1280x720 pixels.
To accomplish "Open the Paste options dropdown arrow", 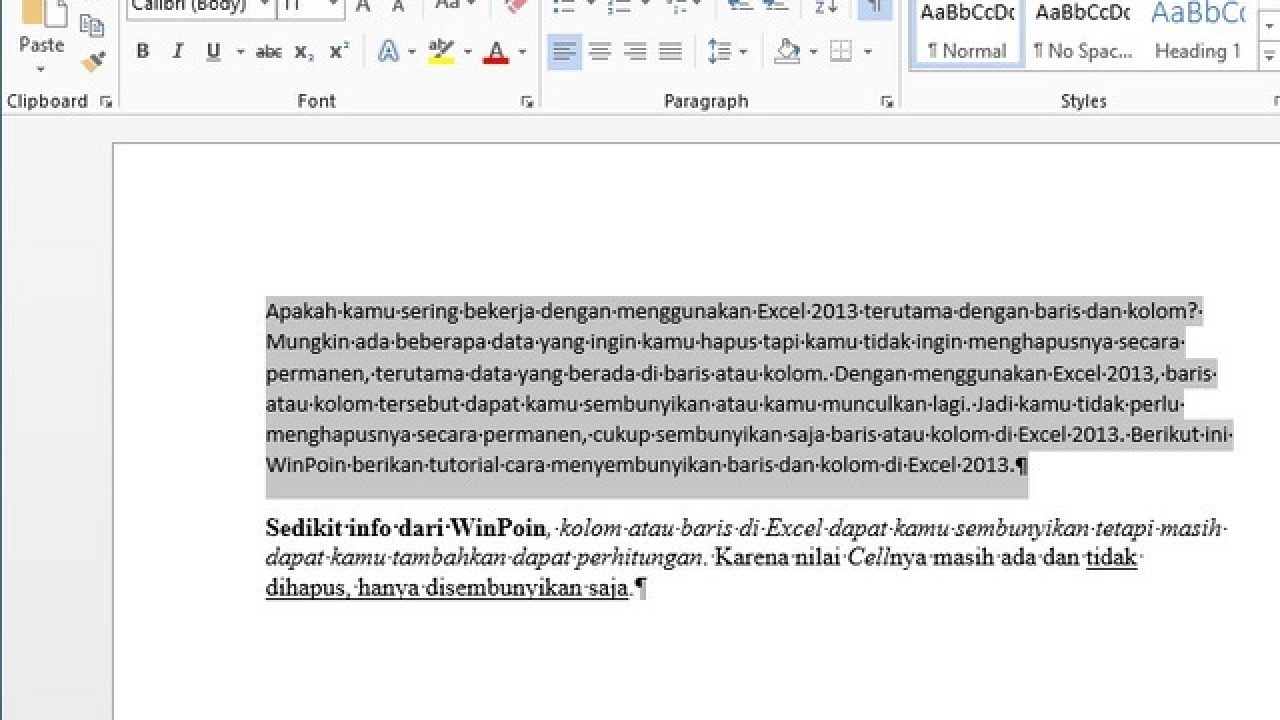I will [41, 70].
